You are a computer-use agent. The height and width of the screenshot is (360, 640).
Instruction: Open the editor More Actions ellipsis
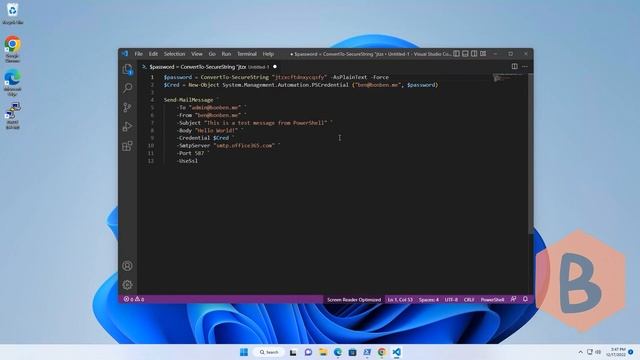(525, 66)
